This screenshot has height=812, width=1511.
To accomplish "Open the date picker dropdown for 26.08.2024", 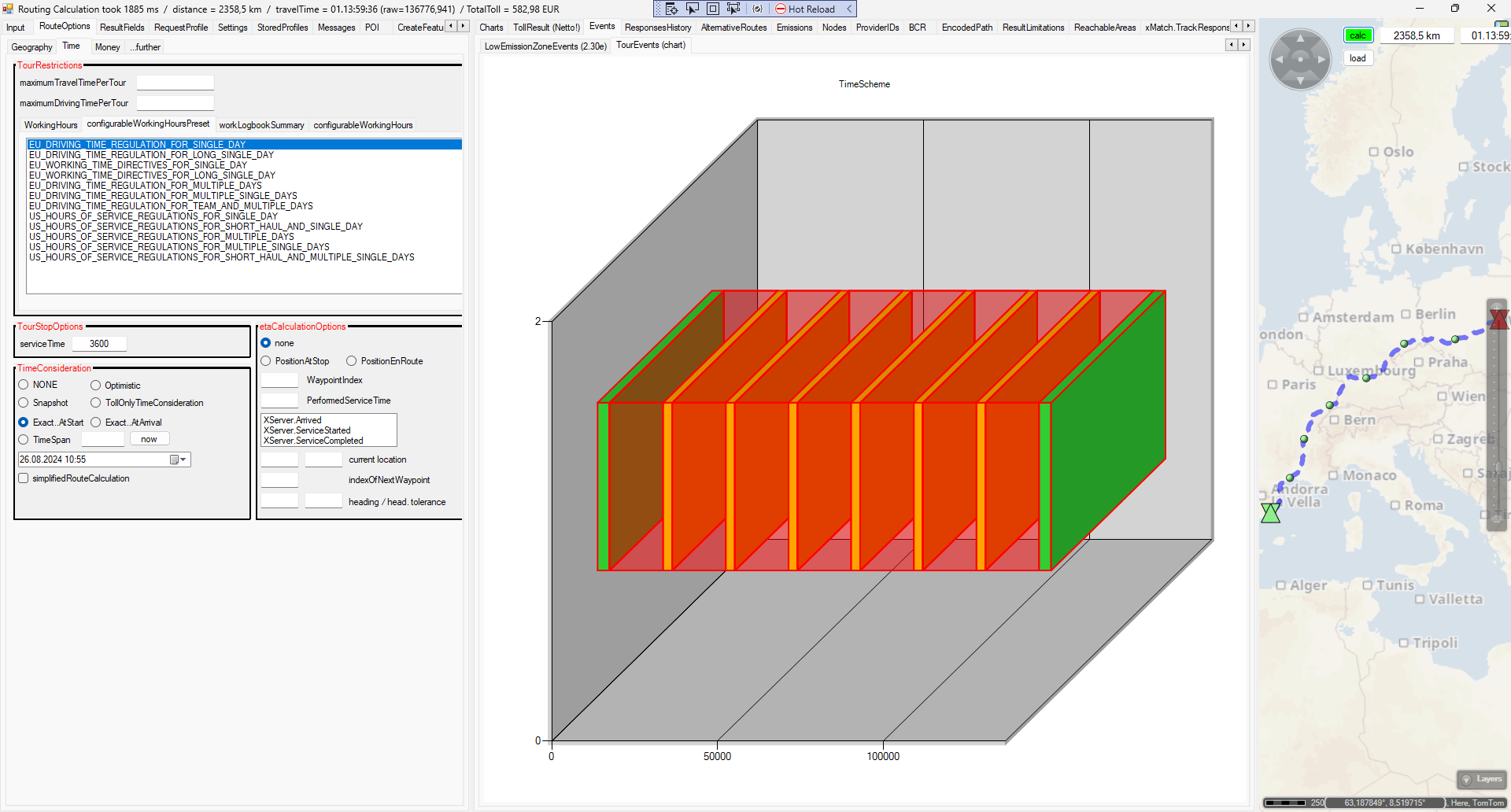I will (183, 460).
